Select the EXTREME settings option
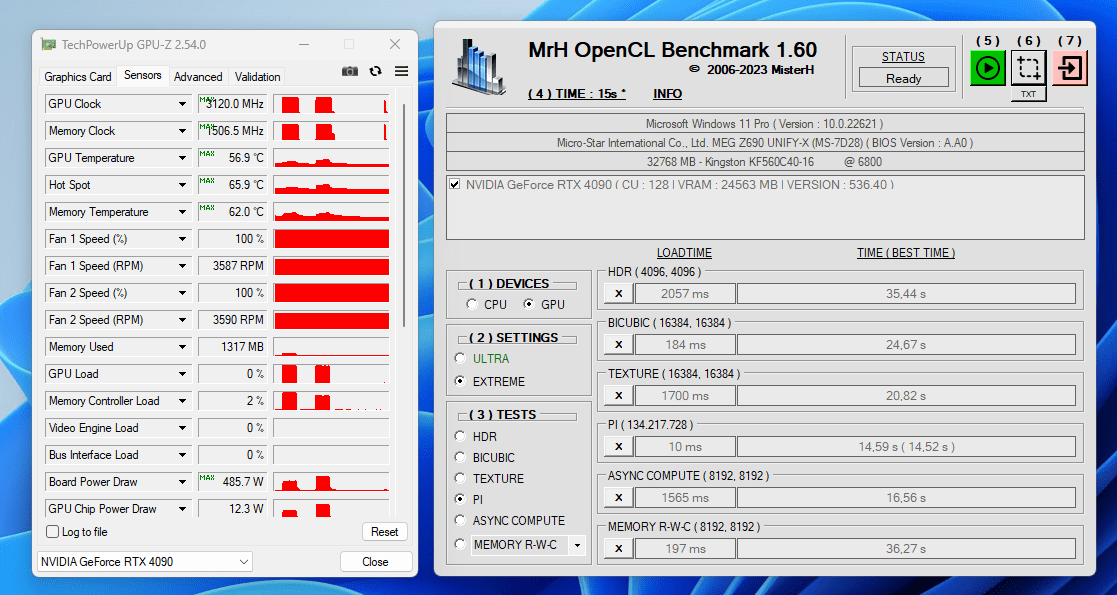Screen dimensions: 1117x595 click(x=460, y=381)
